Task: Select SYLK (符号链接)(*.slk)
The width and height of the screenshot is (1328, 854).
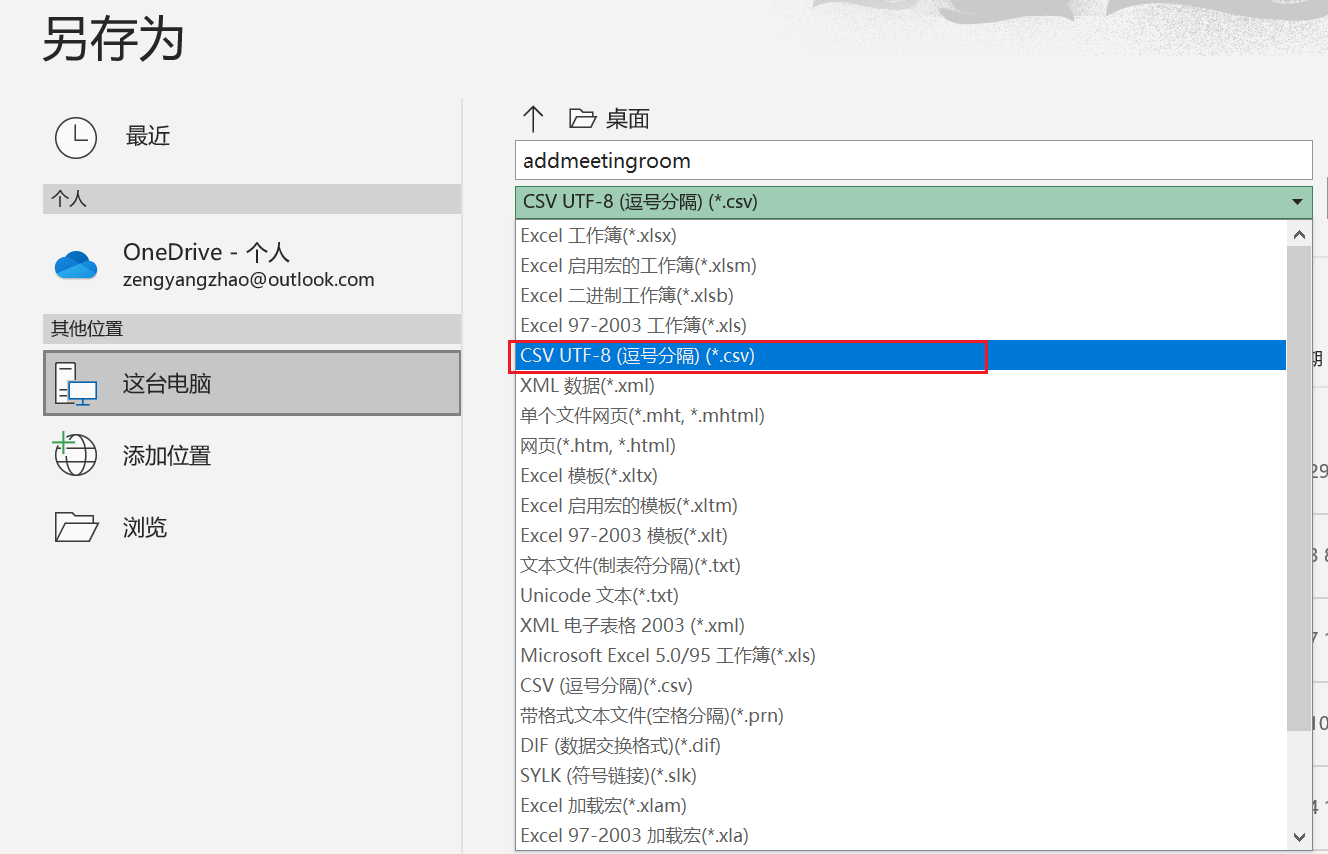Action: pos(901,776)
